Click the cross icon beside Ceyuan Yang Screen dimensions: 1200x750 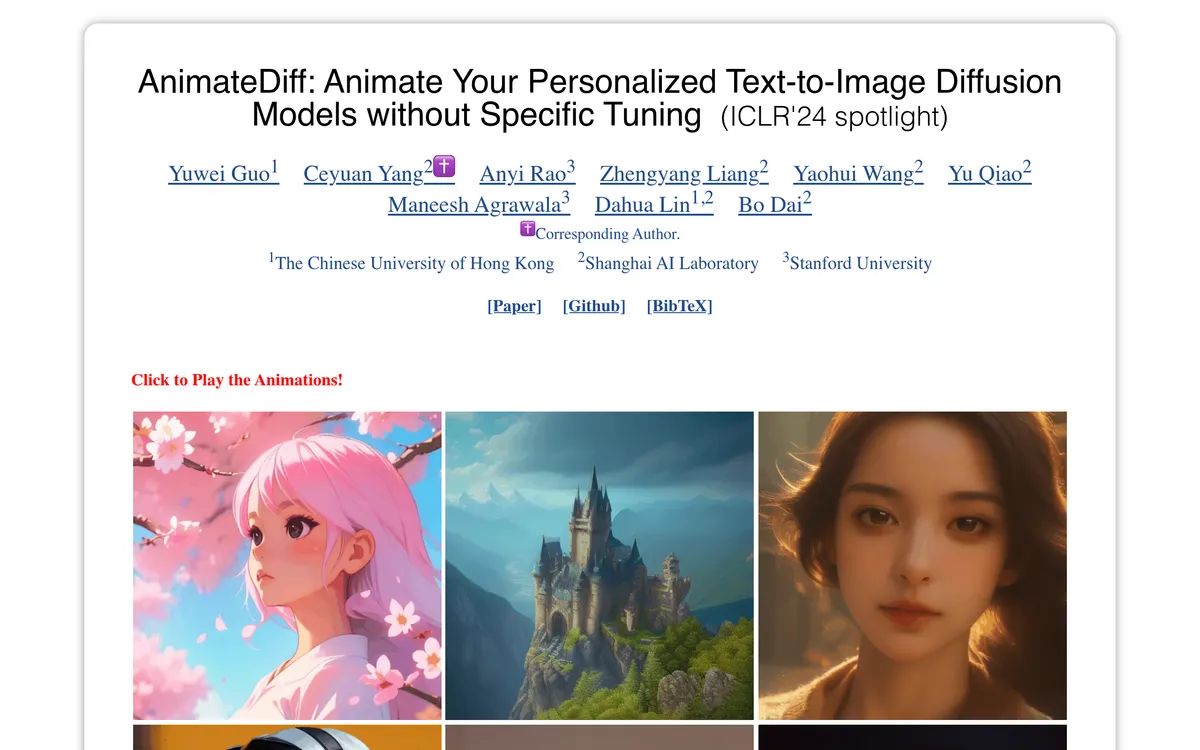[444, 167]
